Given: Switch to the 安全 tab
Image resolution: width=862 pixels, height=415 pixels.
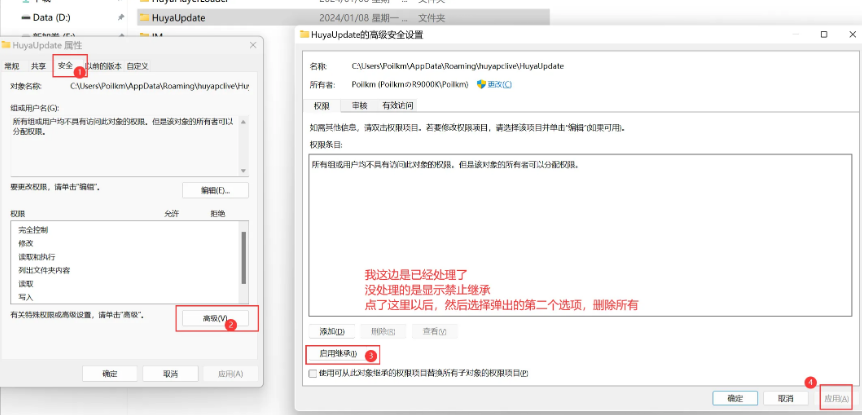Looking at the screenshot, I should click(66, 66).
